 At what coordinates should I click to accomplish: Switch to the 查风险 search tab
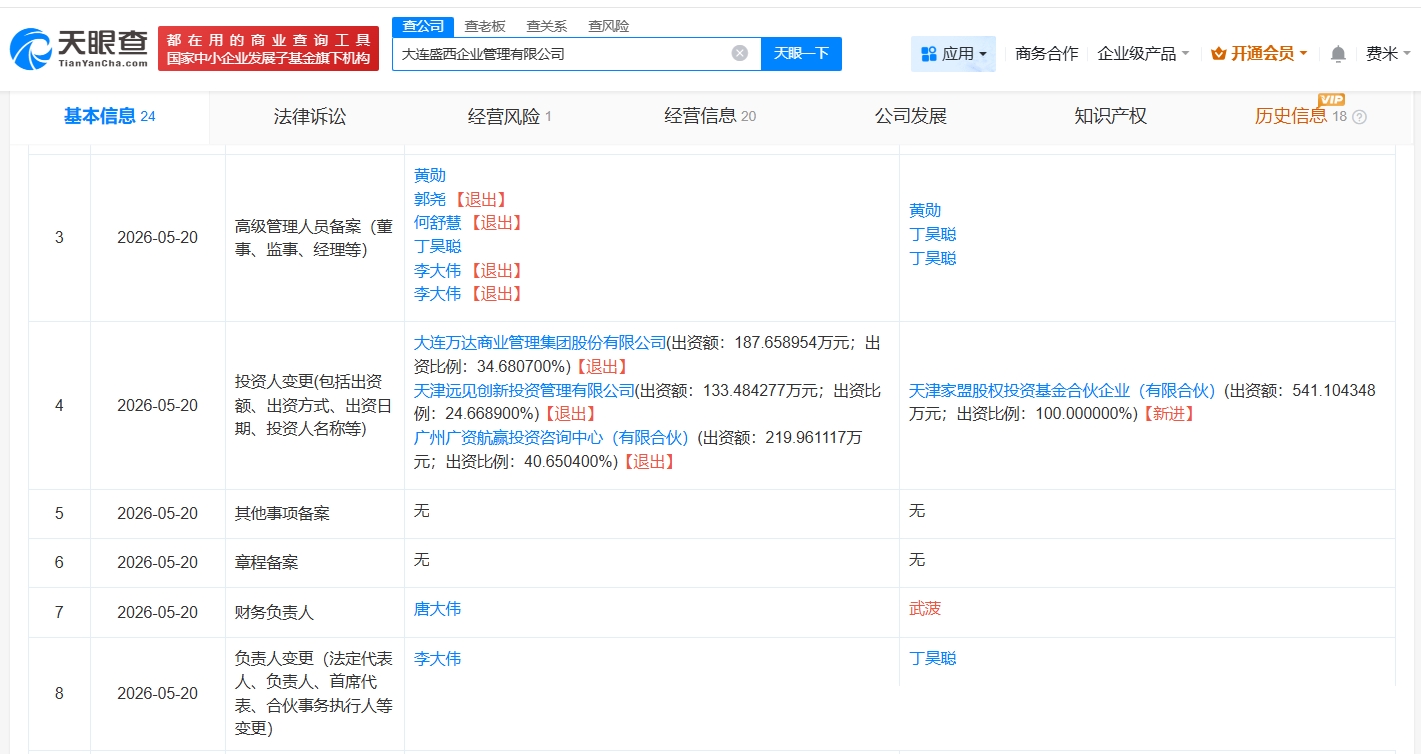[608, 26]
